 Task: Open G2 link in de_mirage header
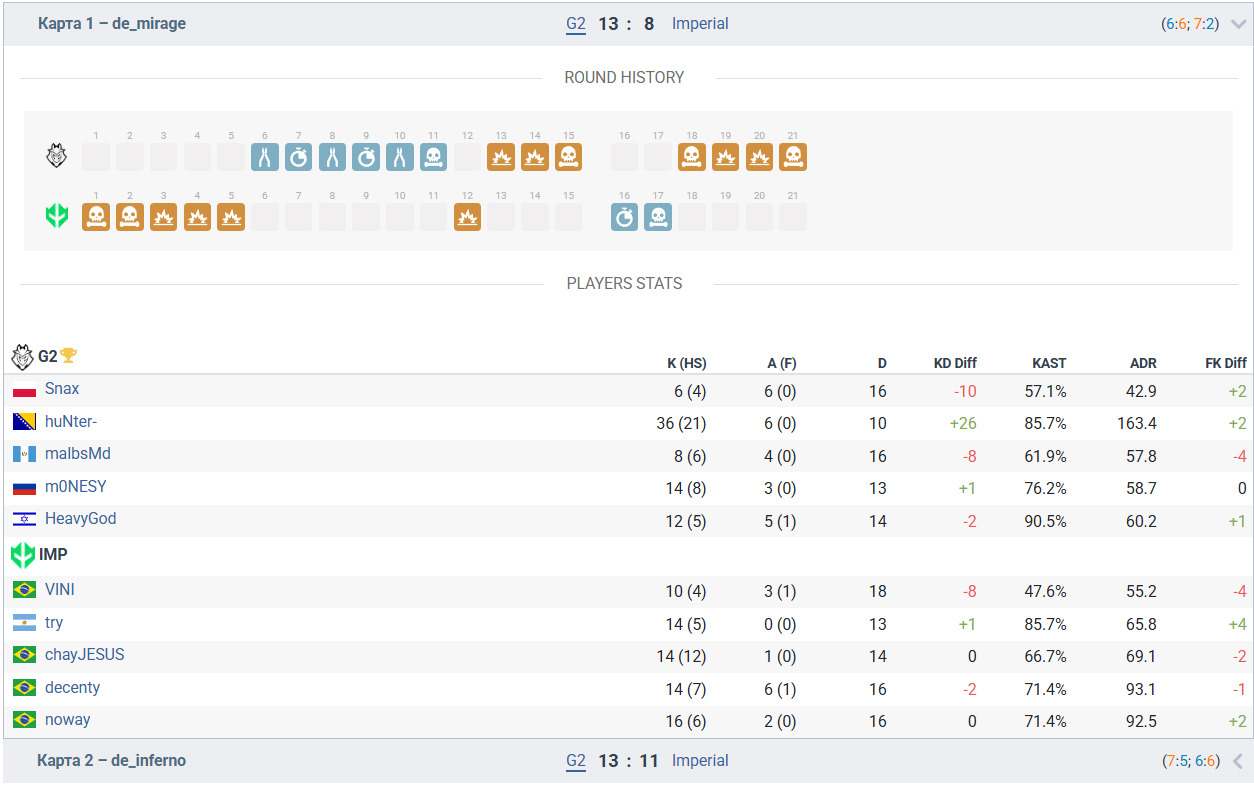[x=576, y=24]
